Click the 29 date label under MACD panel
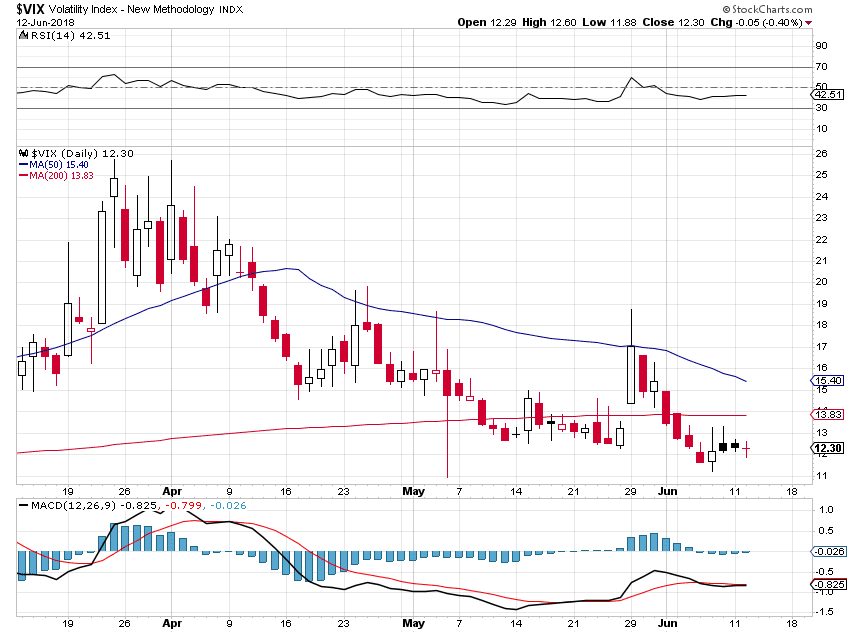Image resolution: width=850 pixels, height=633 pixels. pos(630,623)
